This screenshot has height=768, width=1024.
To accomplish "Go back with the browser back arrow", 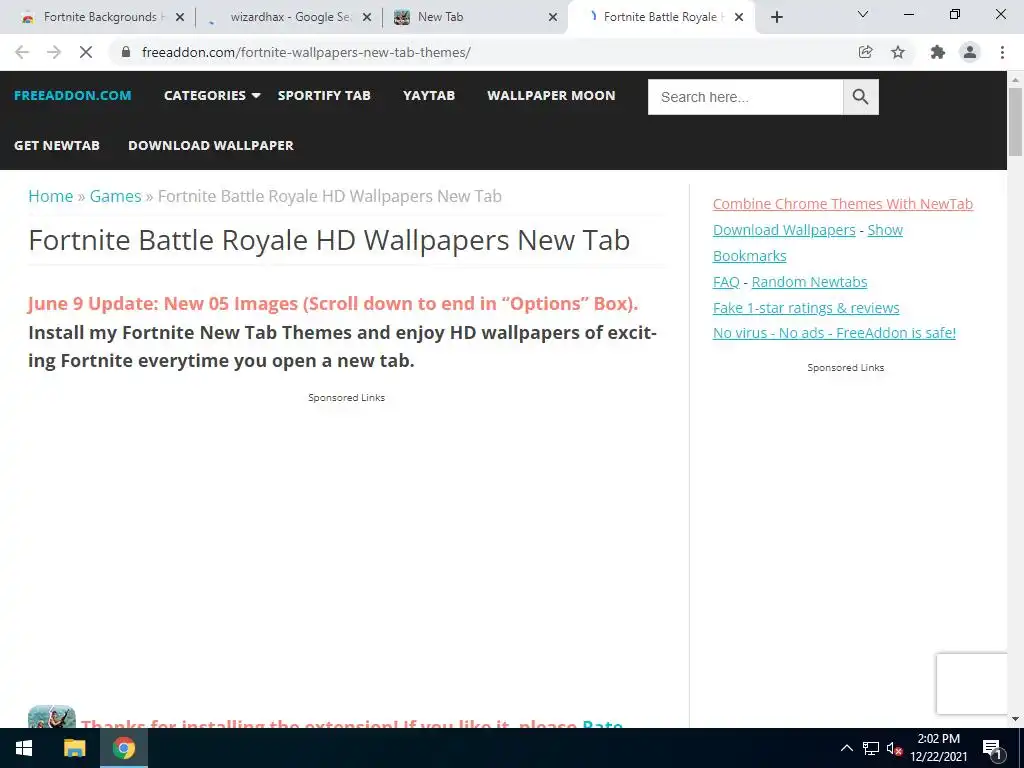I will (22, 52).
